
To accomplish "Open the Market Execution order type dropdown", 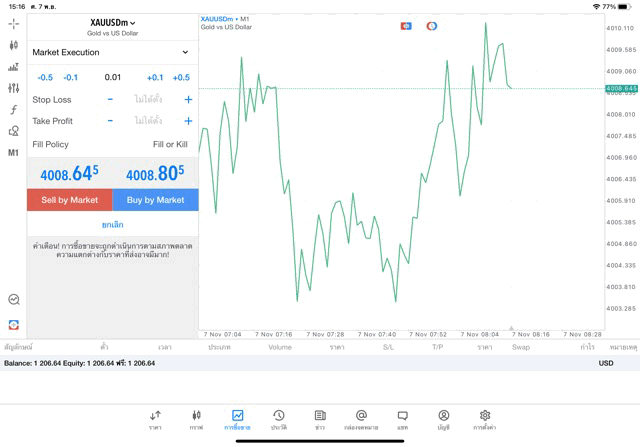I will (112, 52).
